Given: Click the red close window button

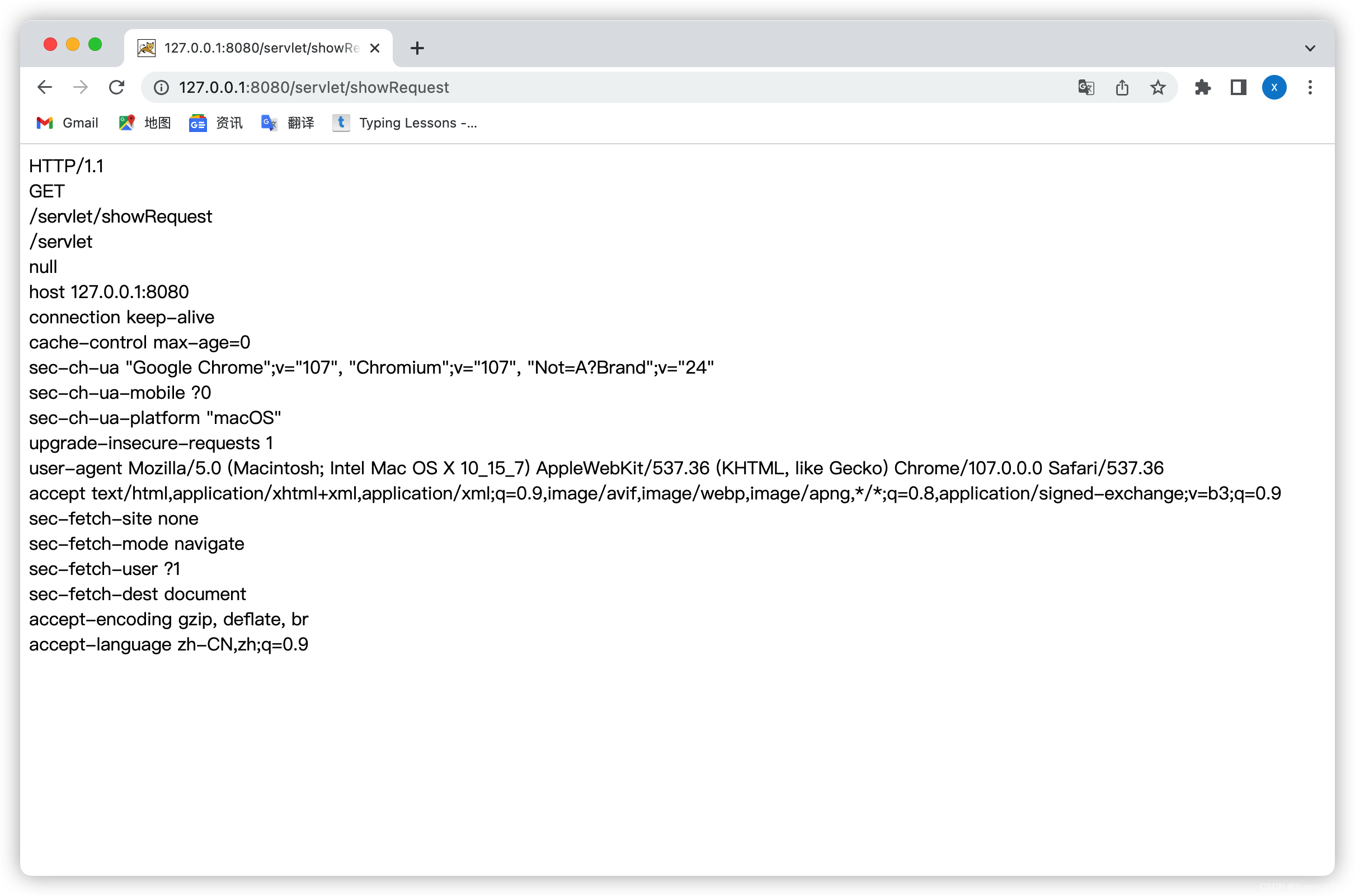Looking at the screenshot, I should tap(50, 45).
